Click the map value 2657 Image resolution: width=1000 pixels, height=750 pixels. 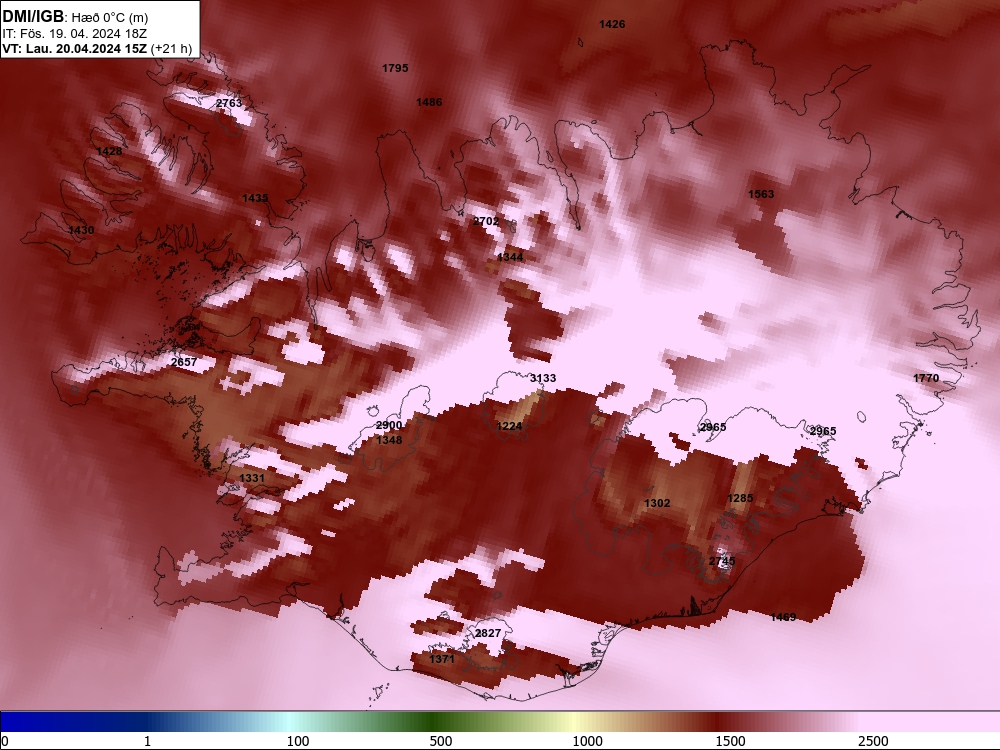[x=184, y=362]
